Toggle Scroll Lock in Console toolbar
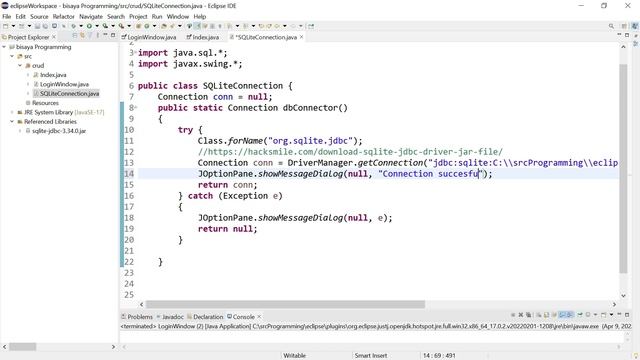640x360 pixels. 546,315
